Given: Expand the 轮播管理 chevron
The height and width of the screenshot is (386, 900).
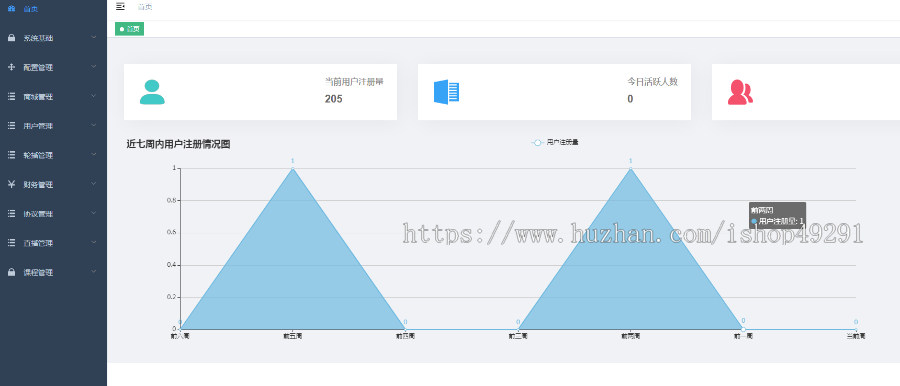Looking at the screenshot, I should [x=94, y=155].
